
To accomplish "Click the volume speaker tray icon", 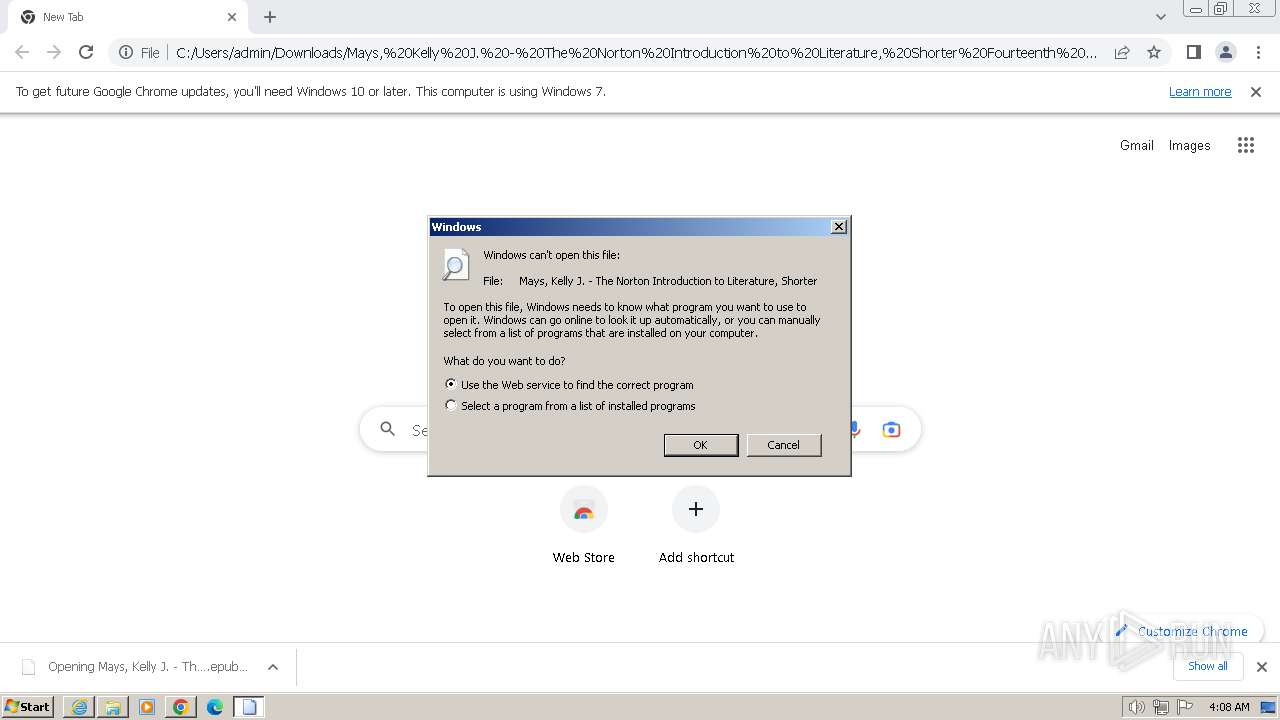I will pyautogui.click(x=1136, y=707).
